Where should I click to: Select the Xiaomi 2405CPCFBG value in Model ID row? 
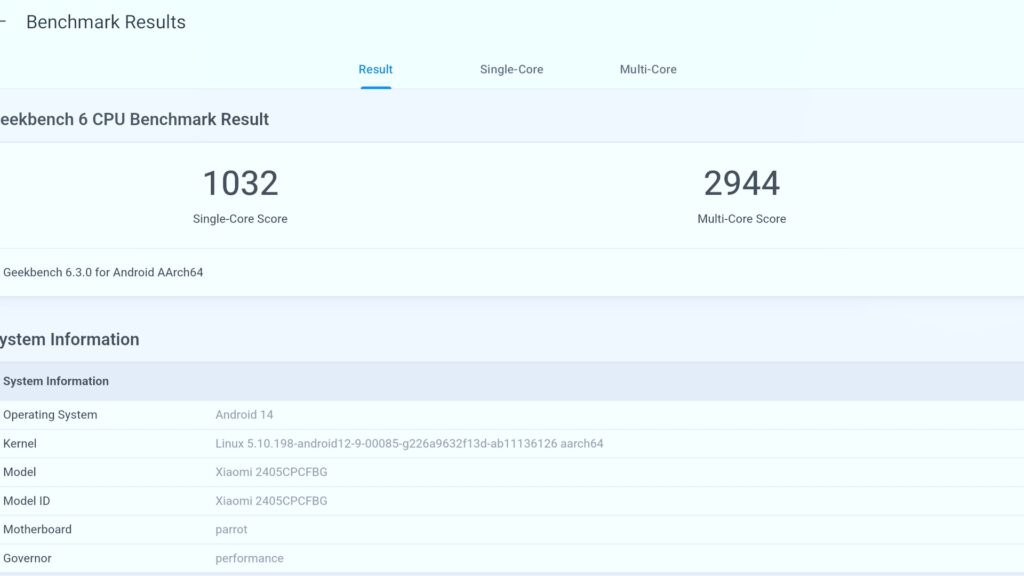(271, 501)
